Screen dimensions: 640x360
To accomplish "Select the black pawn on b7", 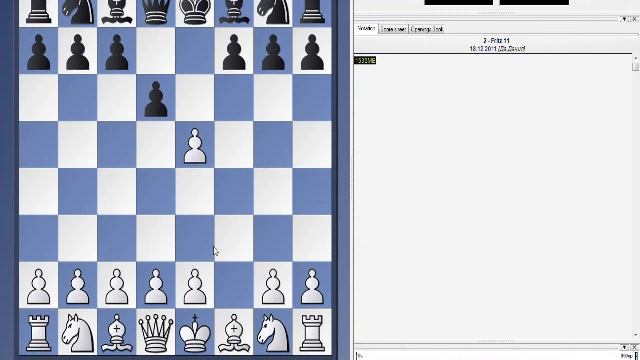I will (78, 52).
